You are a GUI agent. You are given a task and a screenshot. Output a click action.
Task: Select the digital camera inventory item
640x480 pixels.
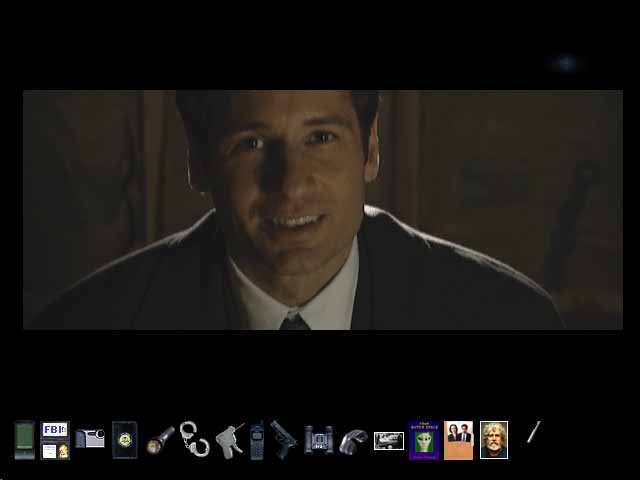[90, 438]
